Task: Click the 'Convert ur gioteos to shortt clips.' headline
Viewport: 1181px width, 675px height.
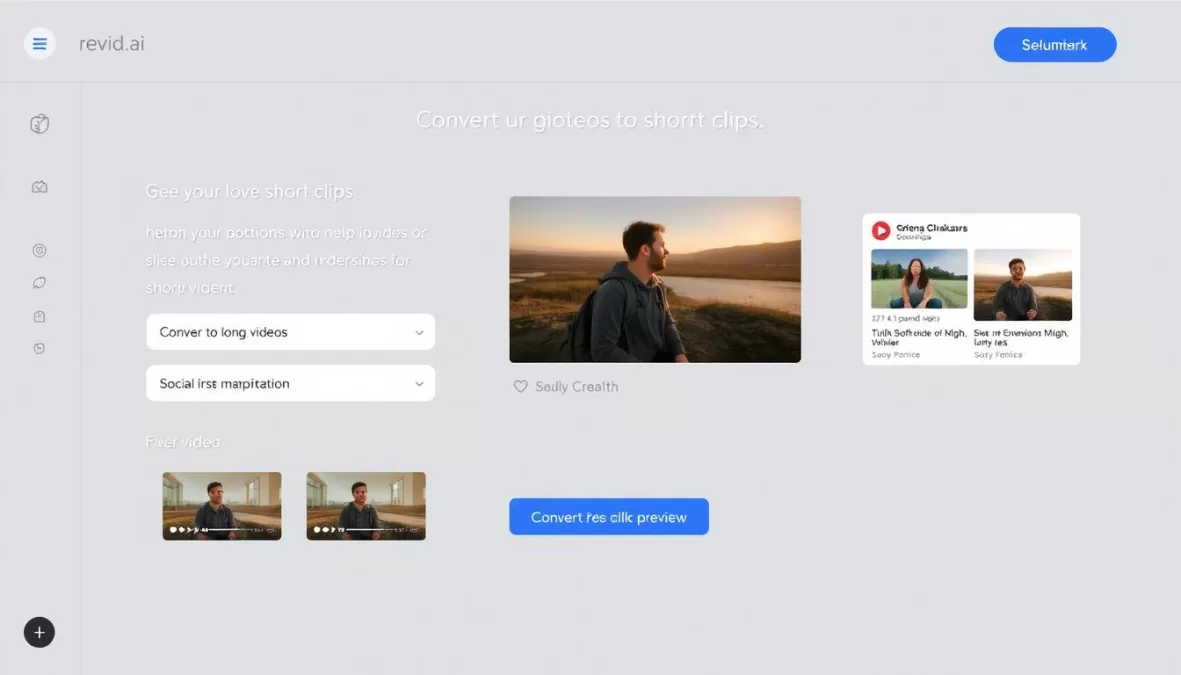Action: coord(590,120)
